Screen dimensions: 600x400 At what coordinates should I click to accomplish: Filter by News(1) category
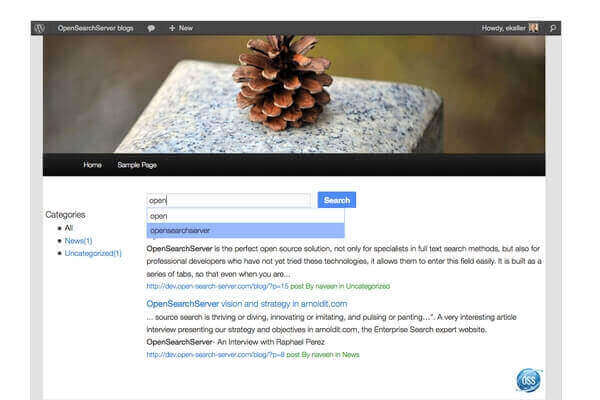(x=78, y=241)
